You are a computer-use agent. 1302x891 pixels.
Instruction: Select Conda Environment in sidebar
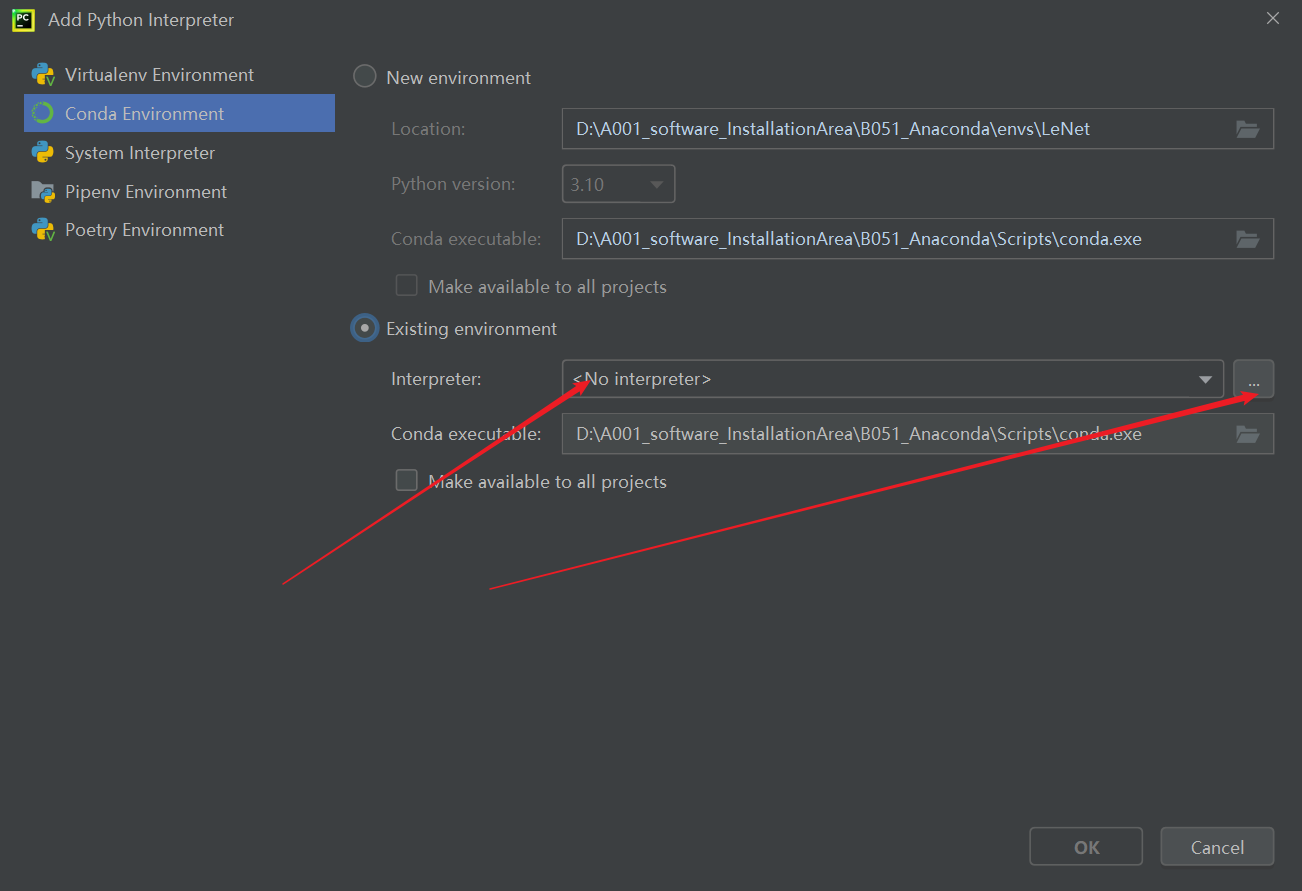pyautogui.click(x=179, y=114)
